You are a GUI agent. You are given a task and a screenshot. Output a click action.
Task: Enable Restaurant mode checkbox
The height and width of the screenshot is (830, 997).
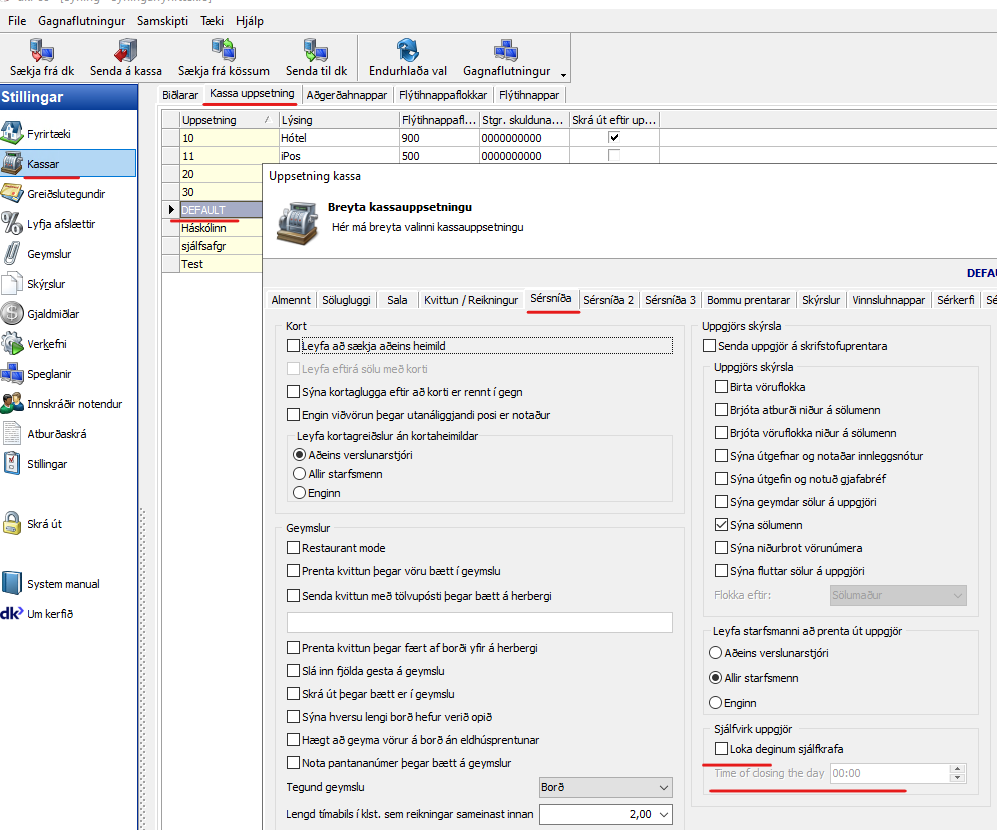click(293, 548)
